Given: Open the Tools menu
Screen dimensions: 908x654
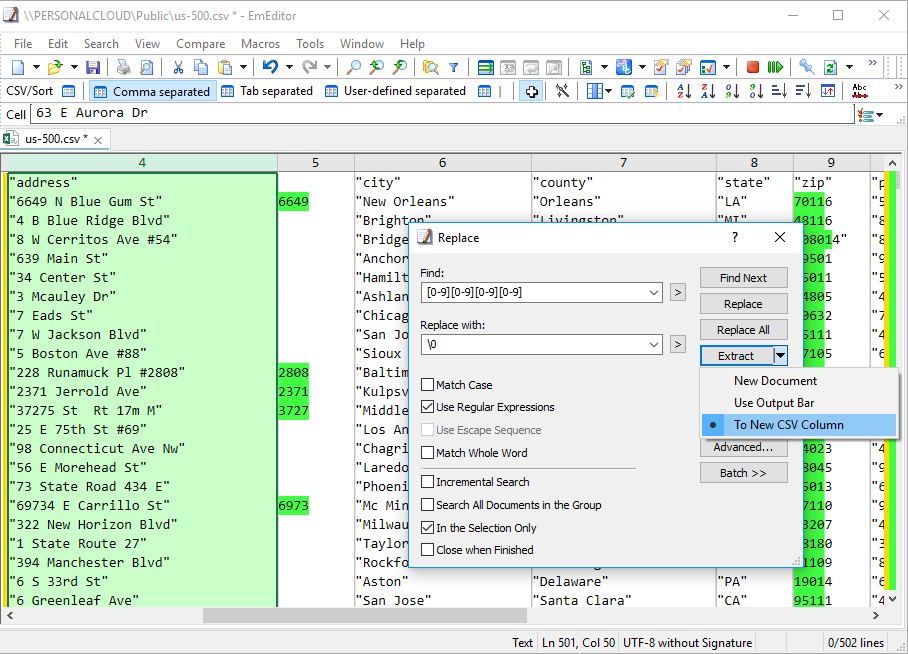Looking at the screenshot, I should tap(310, 44).
